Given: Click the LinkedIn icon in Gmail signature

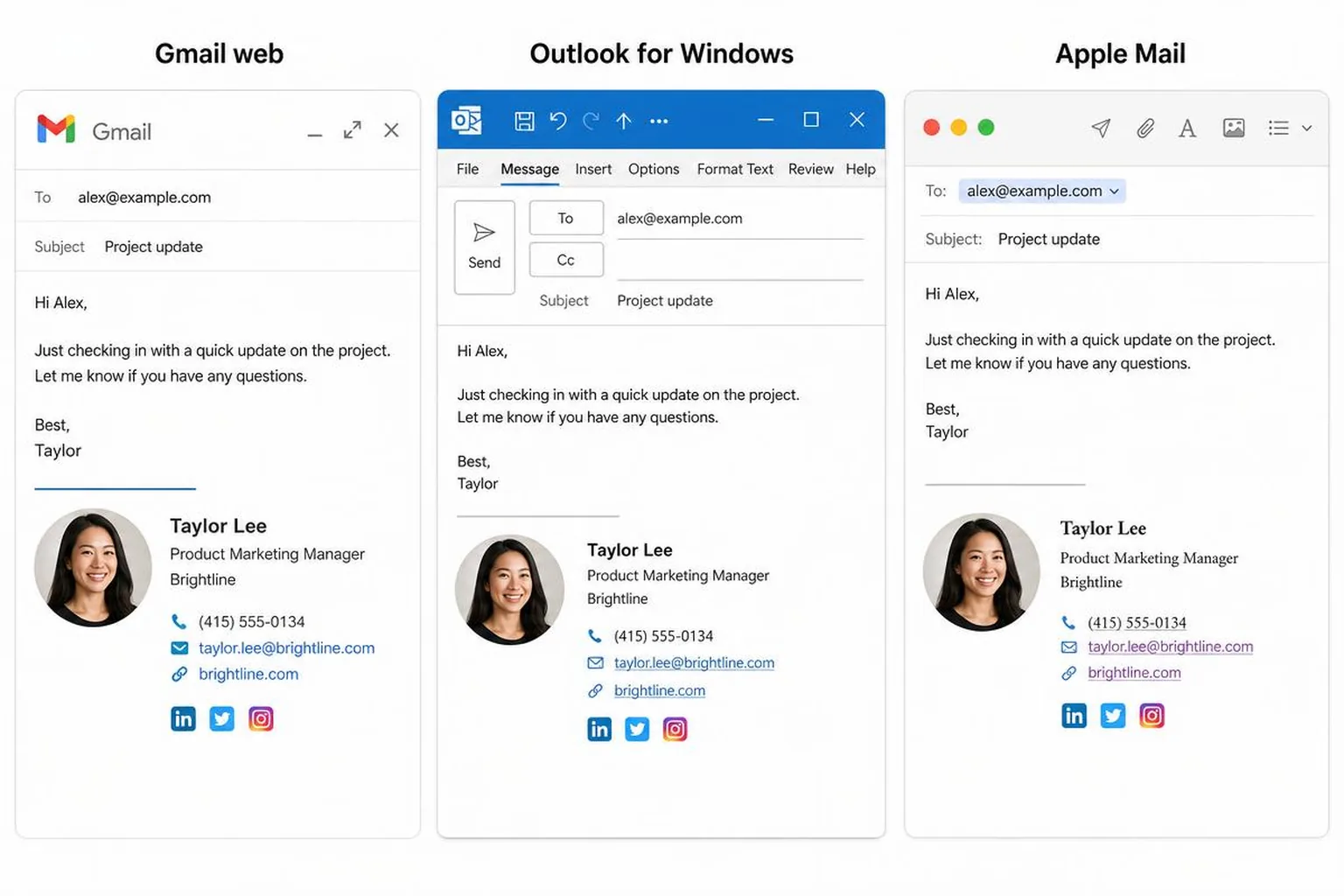Looking at the screenshot, I should pyautogui.click(x=183, y=719).
